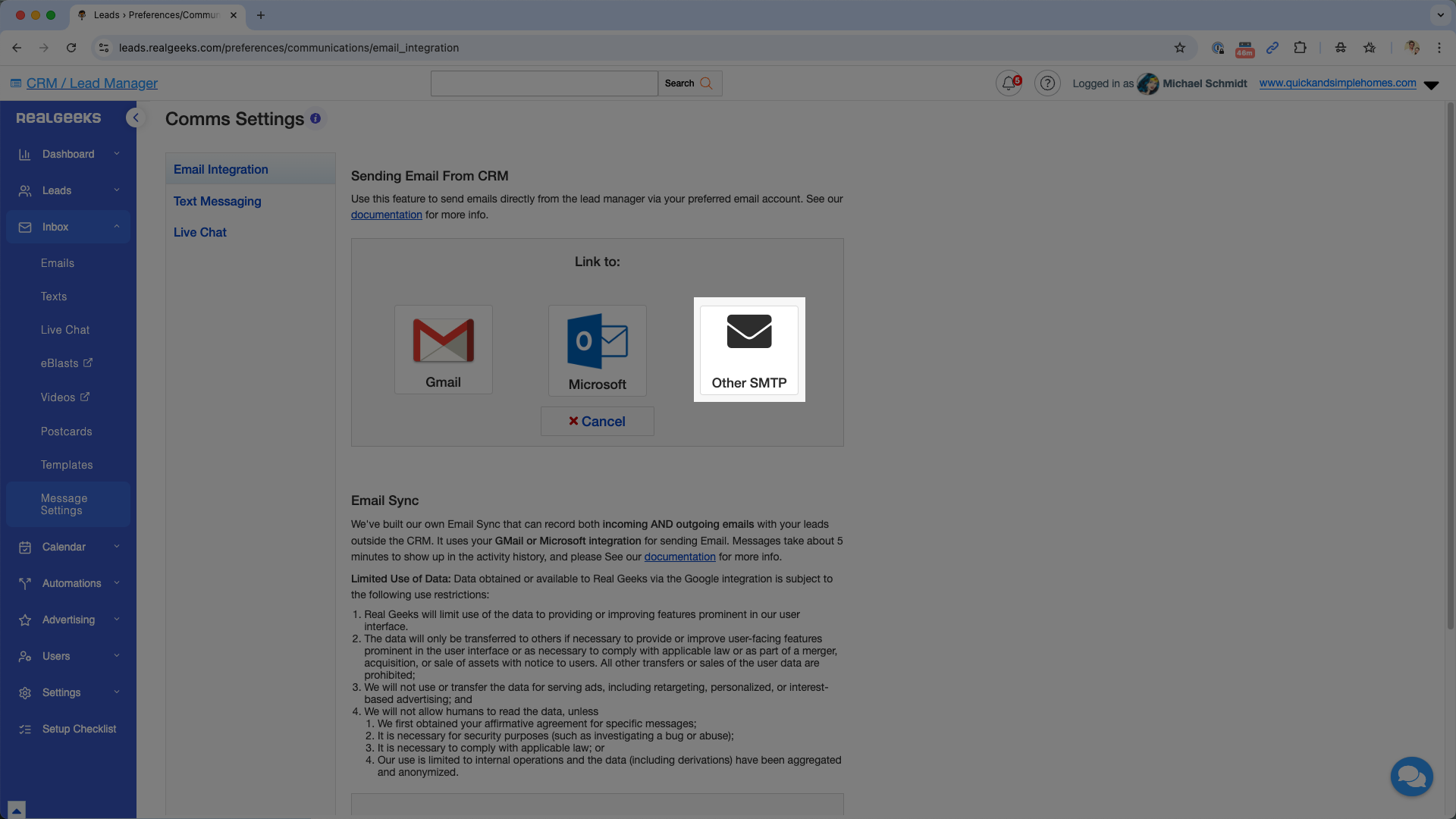Open Emails under Inbox
Image resolution: width=1456 pixels, height=819 pixels.
(58, 263)
